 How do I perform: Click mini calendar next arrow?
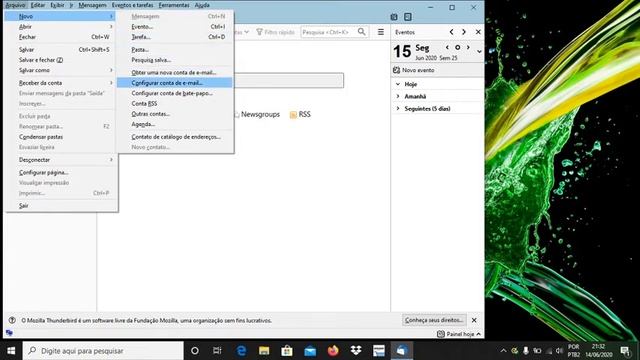(x=468, y=48)
